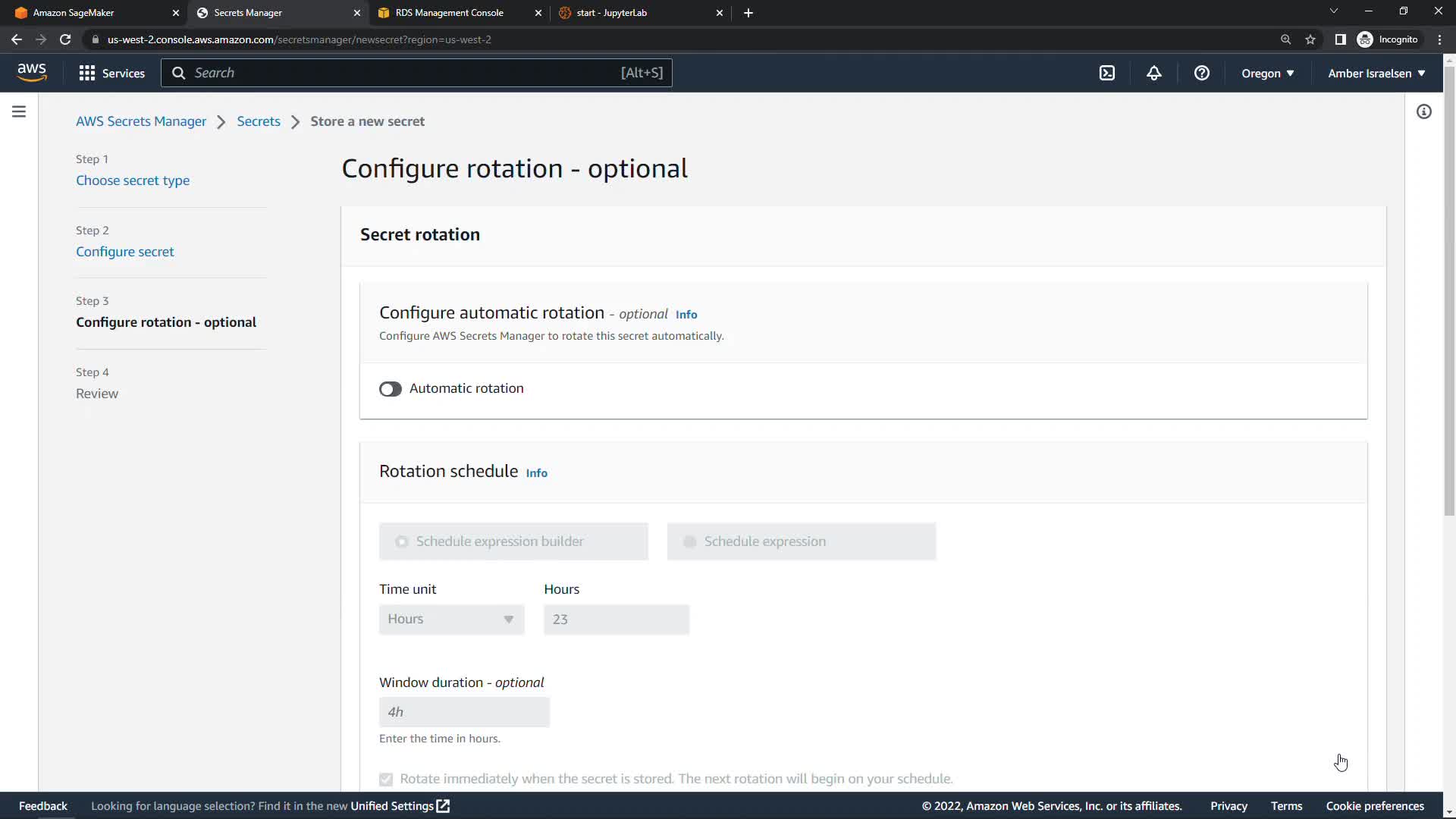1456x819 pixels.
Task: Toggle the hamburger navigation menu
Action: 19,111
